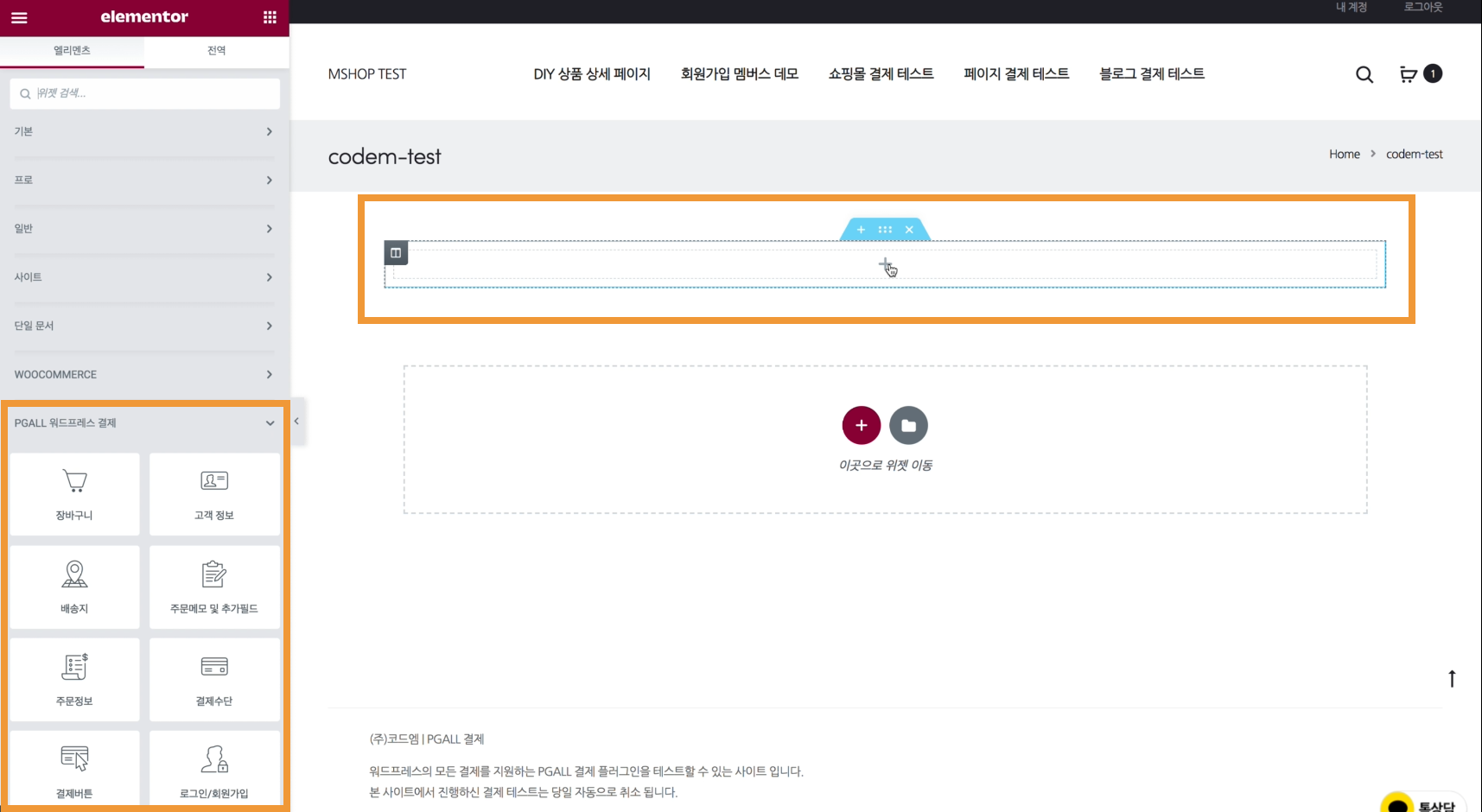Image resolution: width=1482 pixels, height=812 pixels.
Task: Open the template library folder button
Action: [x=908, y=425]
